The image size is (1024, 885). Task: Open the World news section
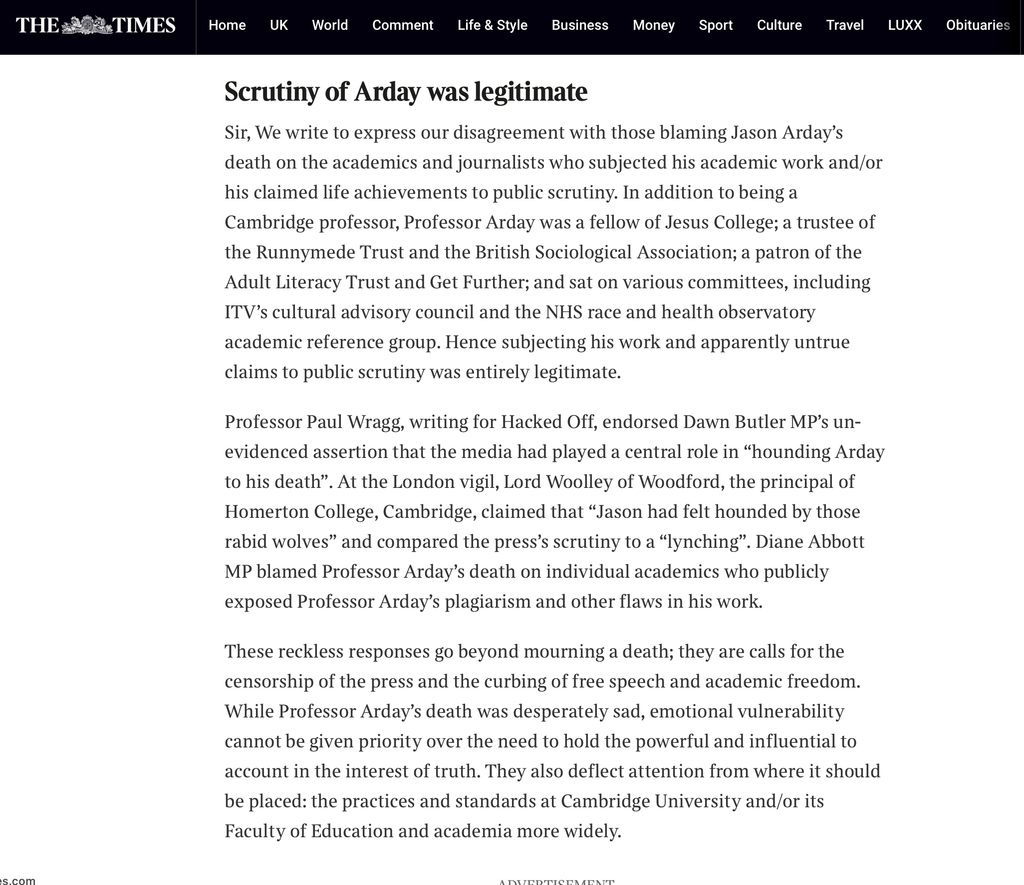pos(330,25)
